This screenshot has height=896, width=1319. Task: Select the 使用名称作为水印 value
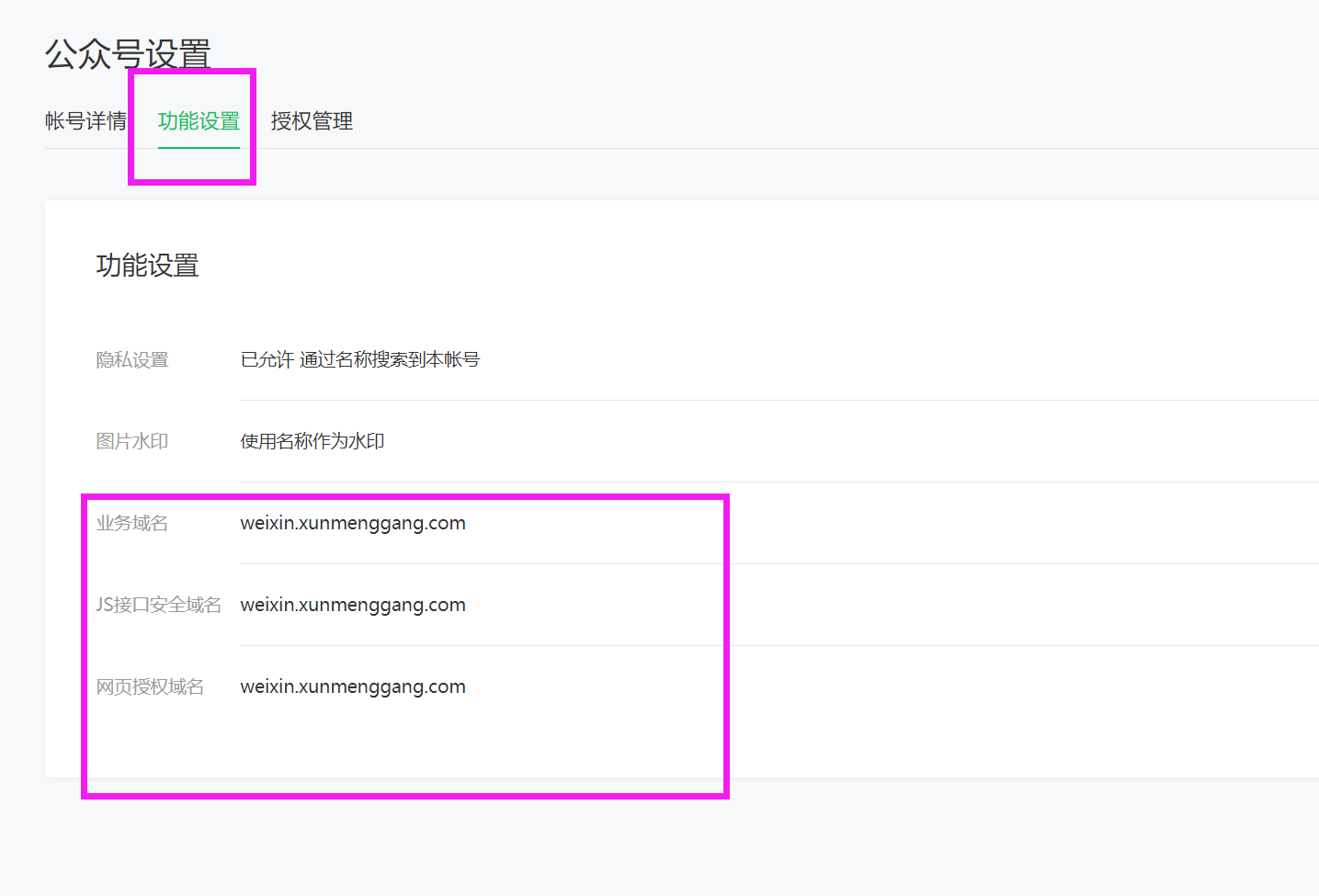[x=313, y=442]
